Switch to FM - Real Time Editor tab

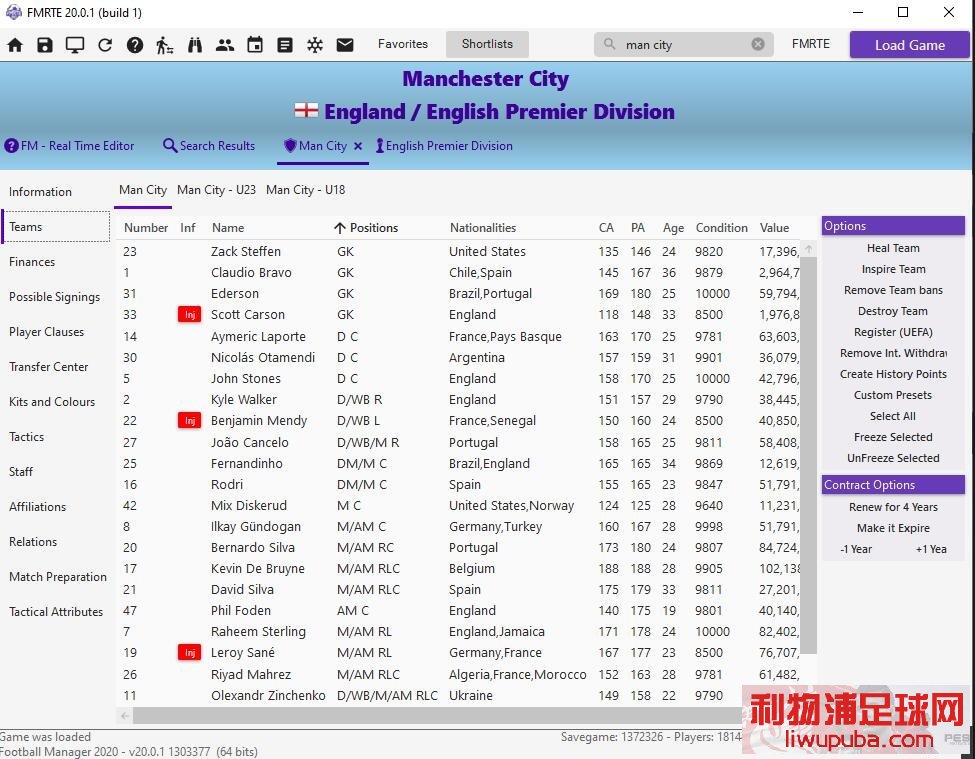(69, 146)
